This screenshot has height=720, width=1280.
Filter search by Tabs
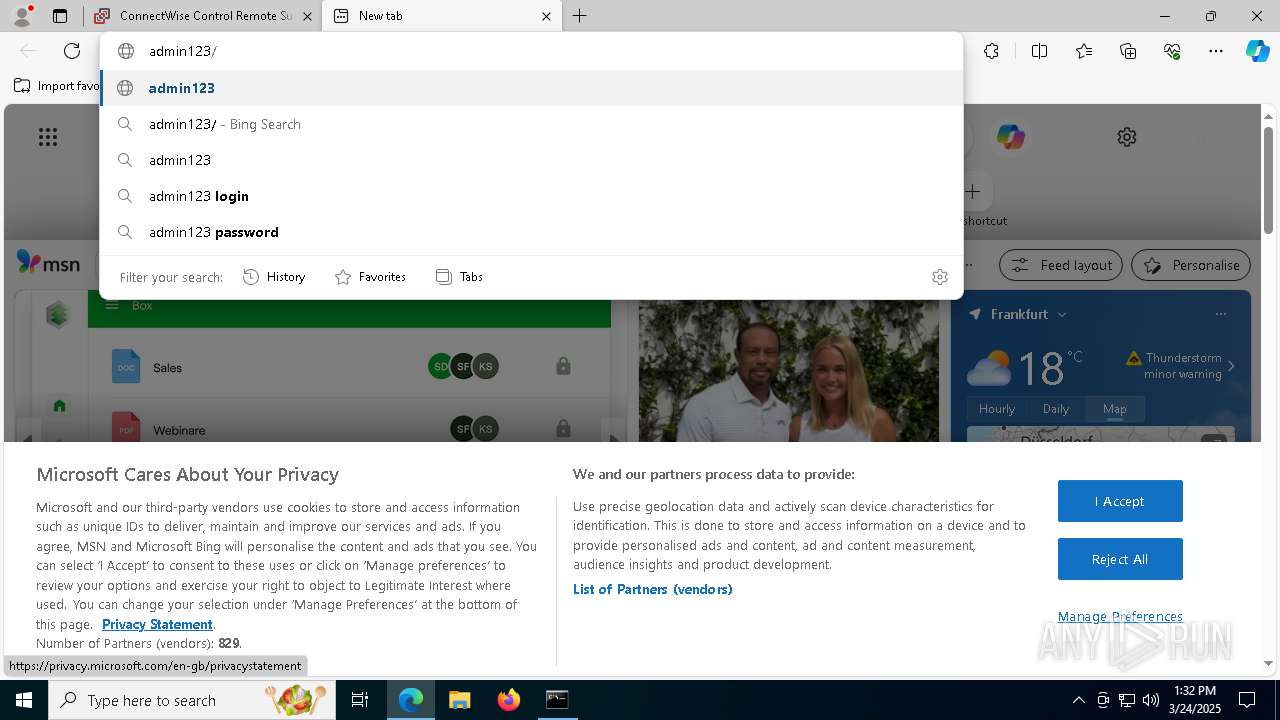[x=460, y=277]
